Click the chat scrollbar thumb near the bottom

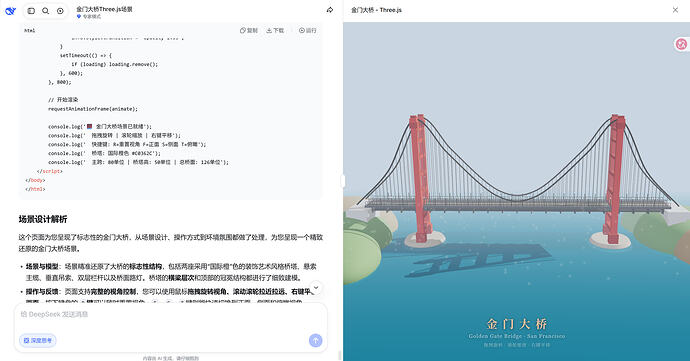(x=339, y=355)
